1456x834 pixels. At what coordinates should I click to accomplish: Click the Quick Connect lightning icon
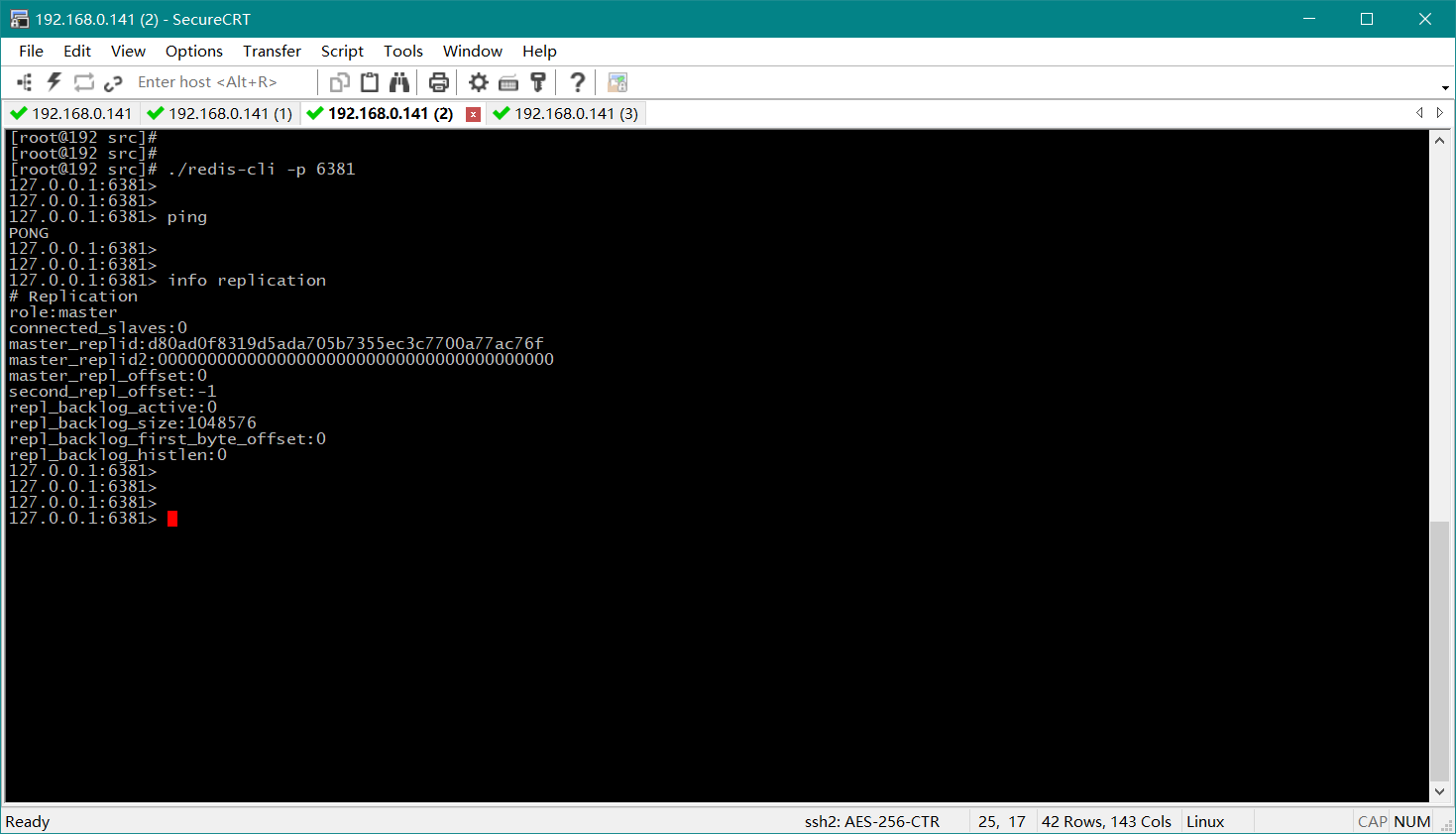[54, 82]
